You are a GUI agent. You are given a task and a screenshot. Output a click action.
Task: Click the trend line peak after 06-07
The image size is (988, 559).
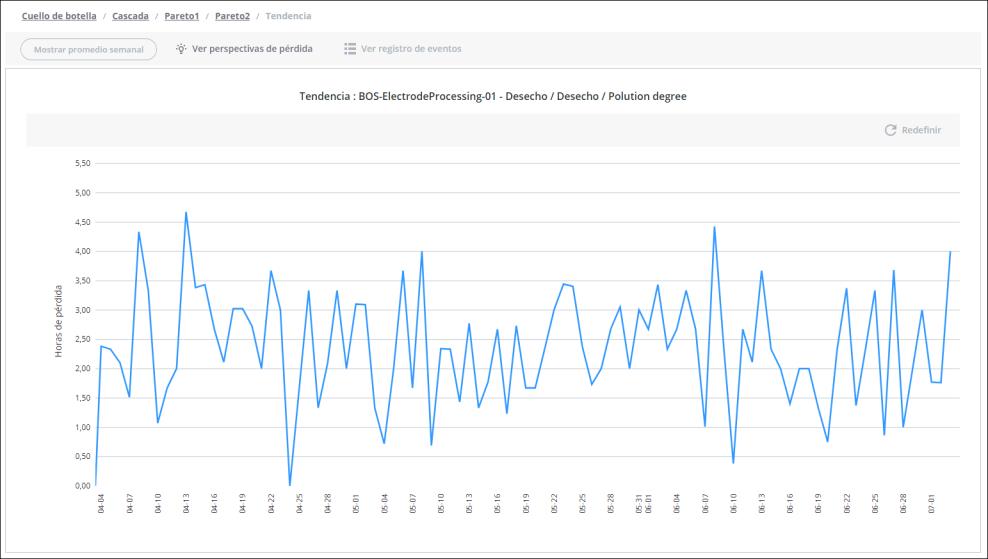tap(715, 227)
